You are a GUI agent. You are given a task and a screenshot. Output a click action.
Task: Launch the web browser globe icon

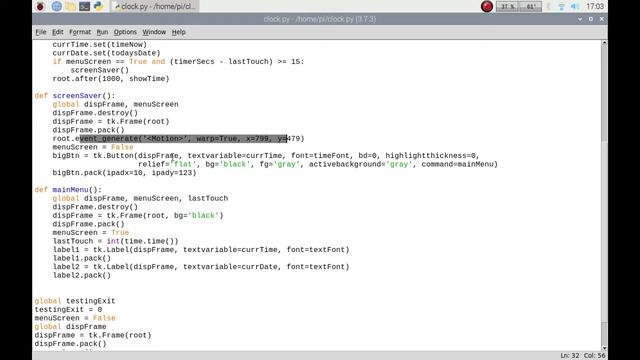tap(56, 6)
